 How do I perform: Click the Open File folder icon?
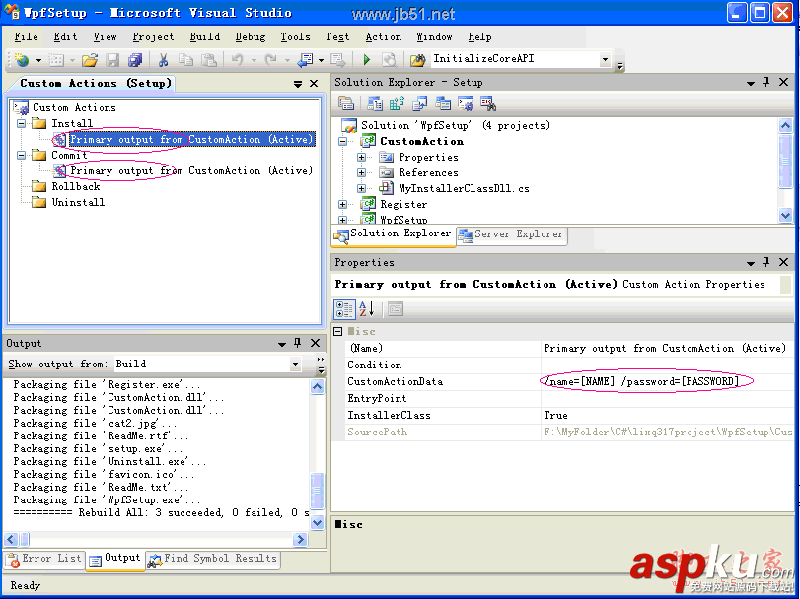coord(90,60)
